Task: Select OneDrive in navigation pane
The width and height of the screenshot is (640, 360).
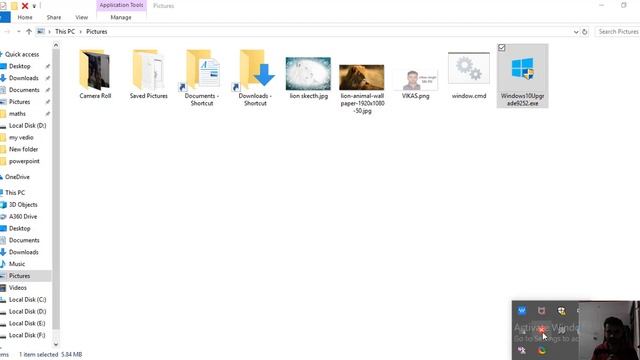Action: [17, 177]
